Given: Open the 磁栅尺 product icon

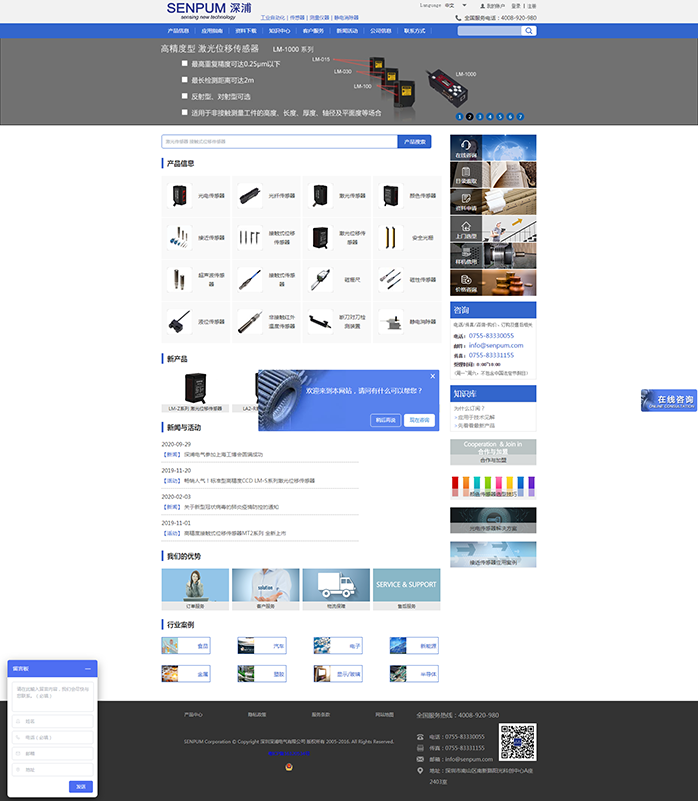Looking at the screenshot, I should pyautogui.click(x=320, y=279).
